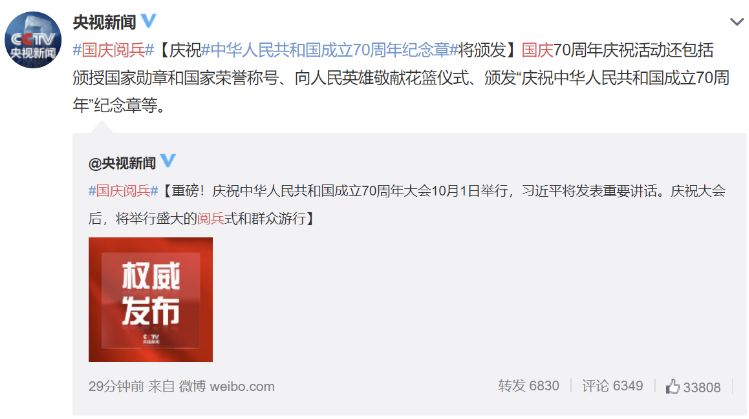Click verified badge next to @央视新闻
The image size is (749, 419).
(168, 161)
